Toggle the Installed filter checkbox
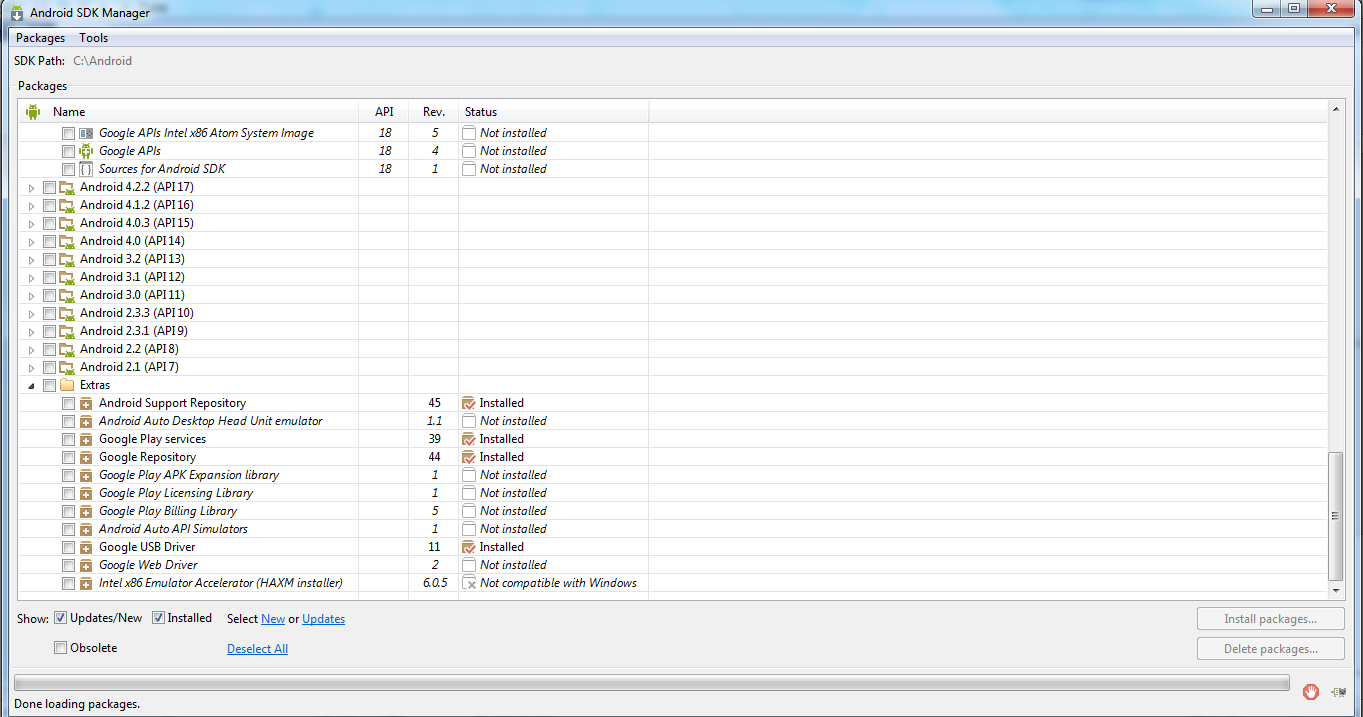The image size is (1363, 717). tap(158, 618)
